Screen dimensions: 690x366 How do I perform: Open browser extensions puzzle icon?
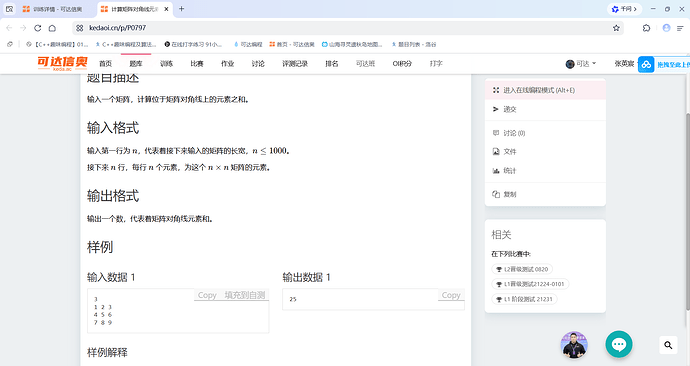click(646, 28)
